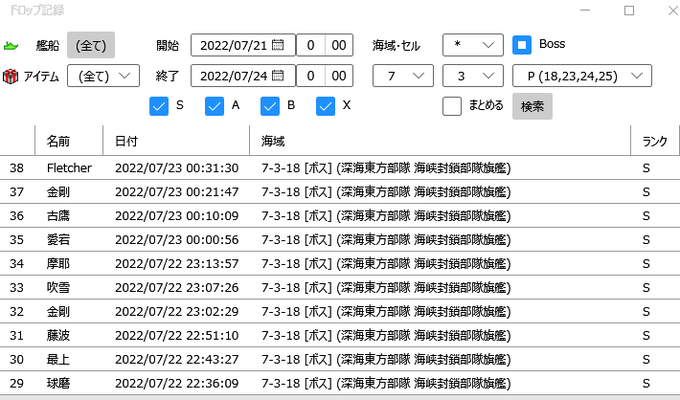Select the 最上 drop entry
680x400 pixels.
340,359
